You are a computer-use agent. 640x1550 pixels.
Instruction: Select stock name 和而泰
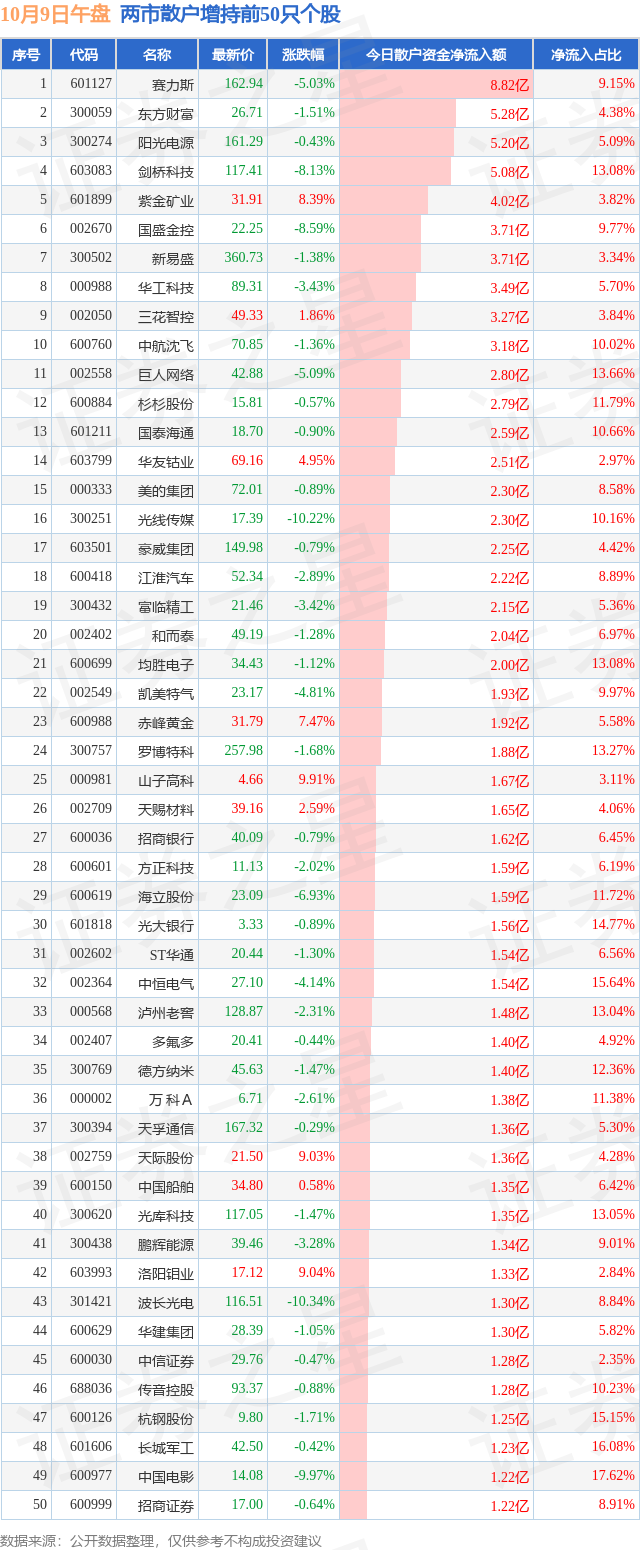pyautogui.click(x=173, y=635)
